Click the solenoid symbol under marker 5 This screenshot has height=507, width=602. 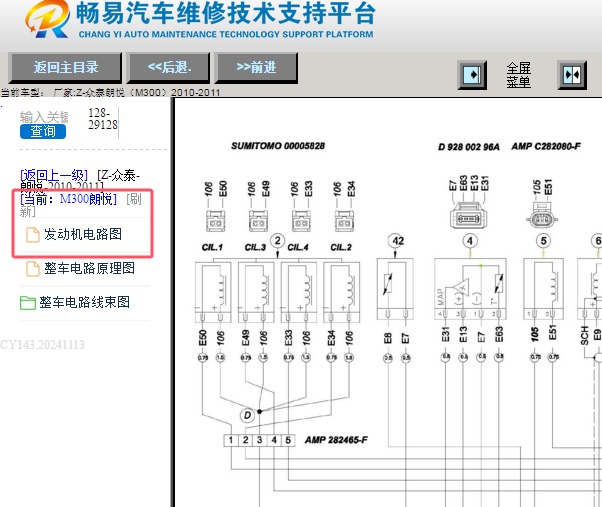tap(543, 289)
